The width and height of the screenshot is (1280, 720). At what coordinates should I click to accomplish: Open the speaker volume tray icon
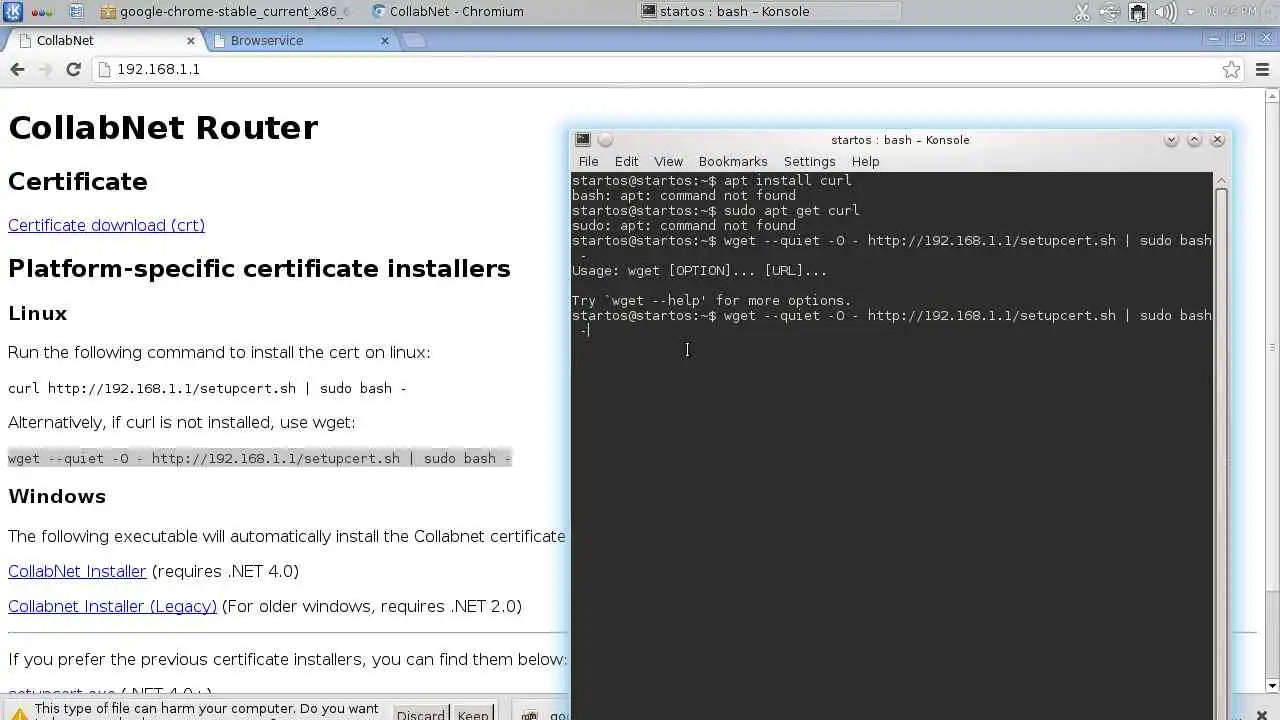(1165, 12)
